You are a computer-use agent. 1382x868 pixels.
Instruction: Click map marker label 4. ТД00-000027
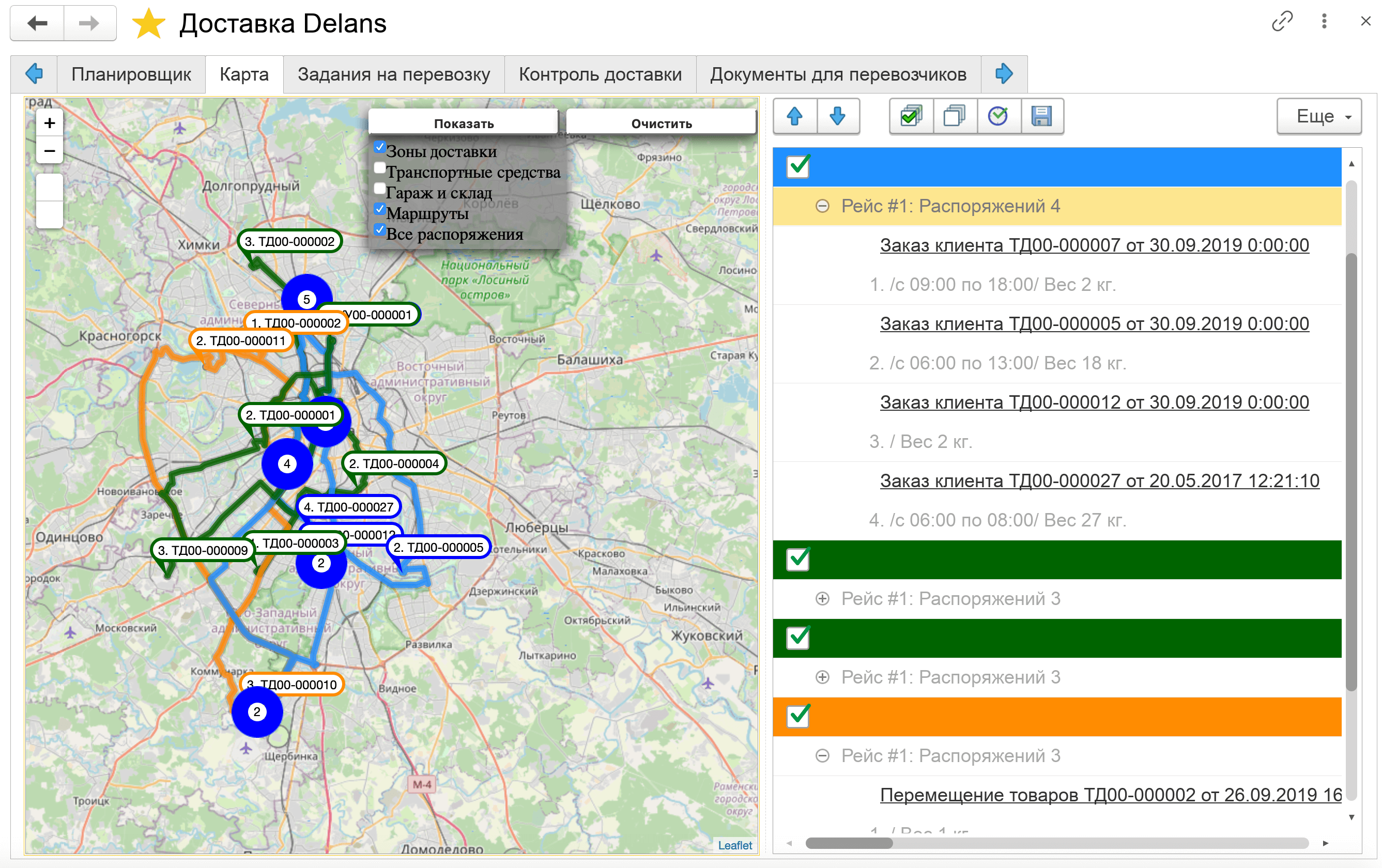pyautogui.click(x=348, y=506)
